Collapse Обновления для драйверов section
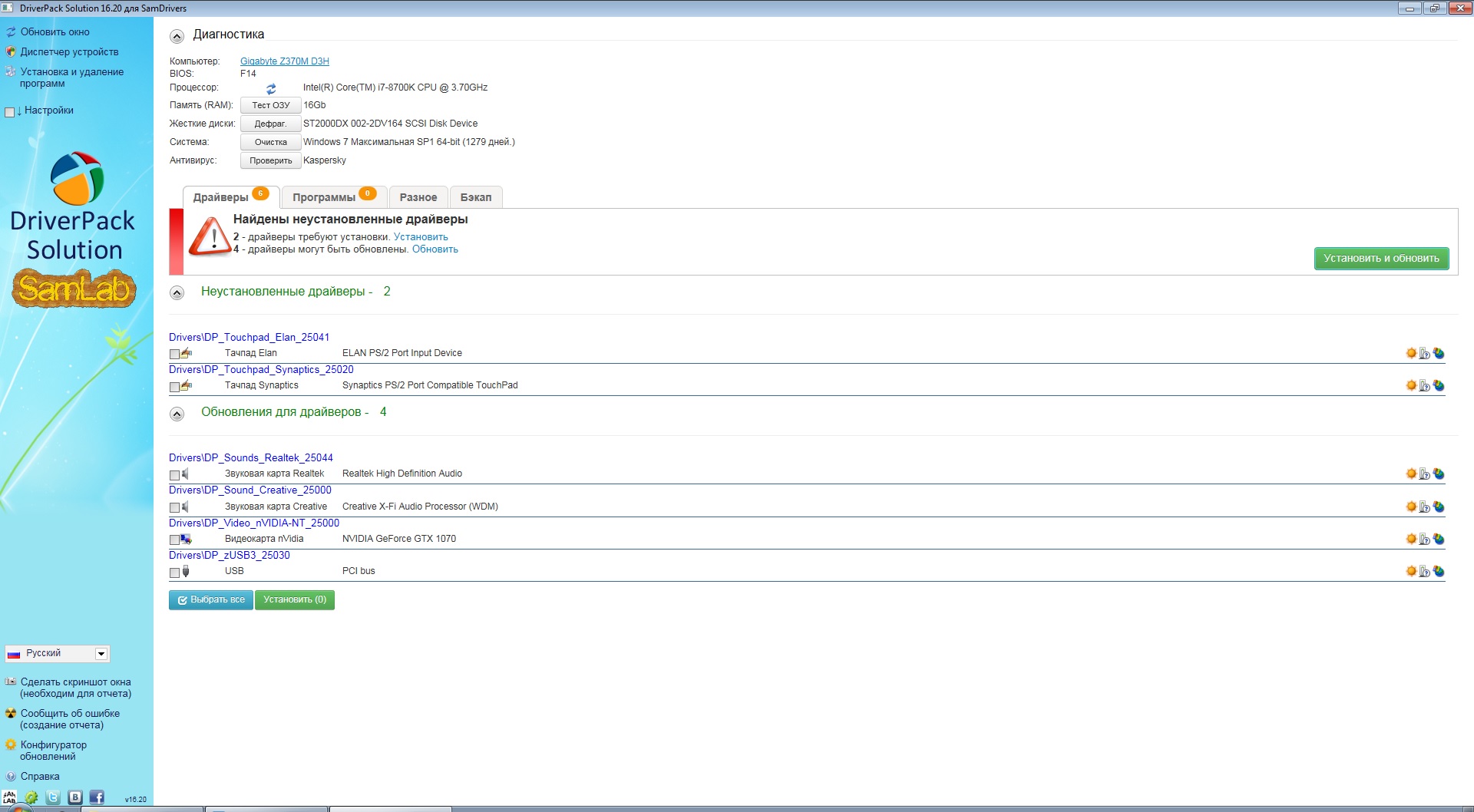Screen dimensions: 1474x812 tap(177, 414)
